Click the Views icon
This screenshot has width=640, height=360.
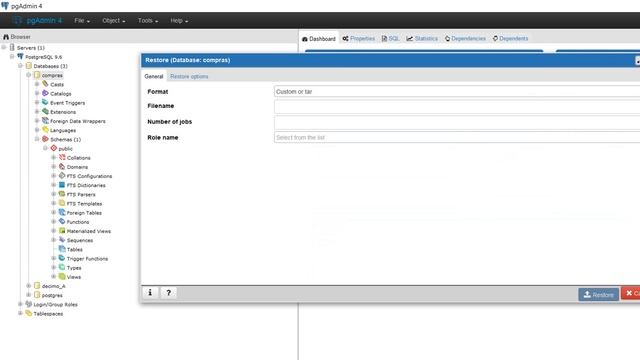point(62,276)
